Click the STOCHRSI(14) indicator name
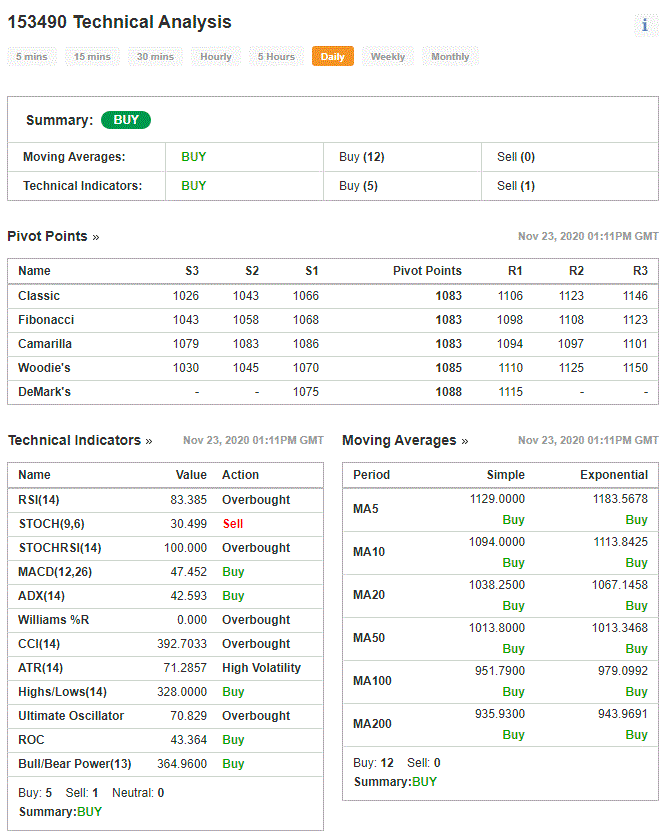The width and height of the screenshot is (666, 836). [x=60, y=548]
